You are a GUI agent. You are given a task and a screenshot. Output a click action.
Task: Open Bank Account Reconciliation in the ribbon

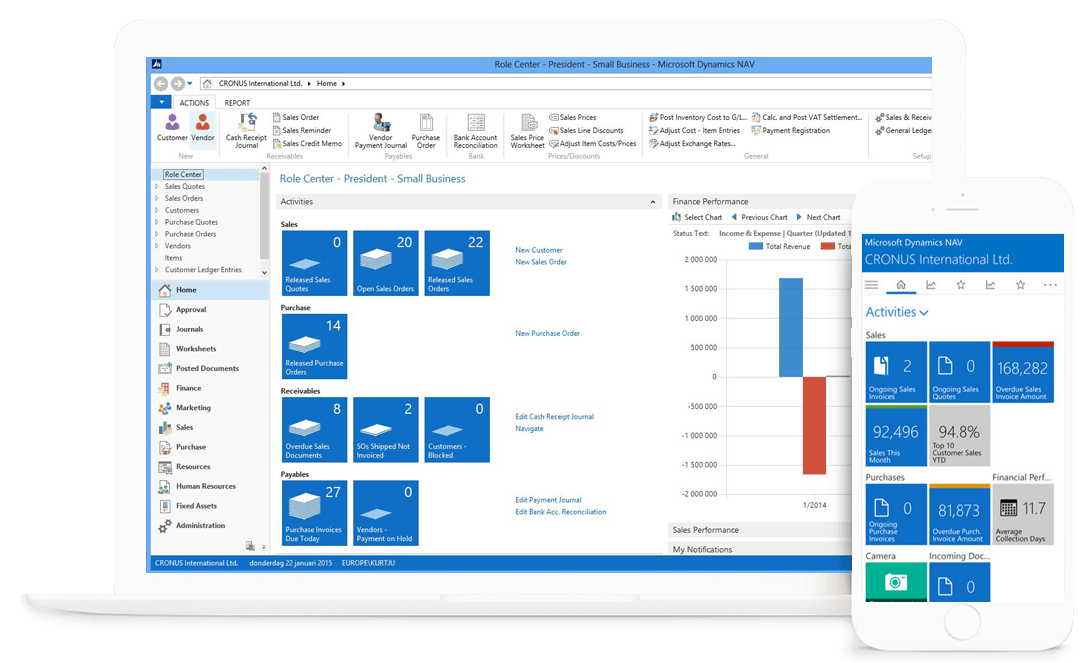[x=475, y=131]
